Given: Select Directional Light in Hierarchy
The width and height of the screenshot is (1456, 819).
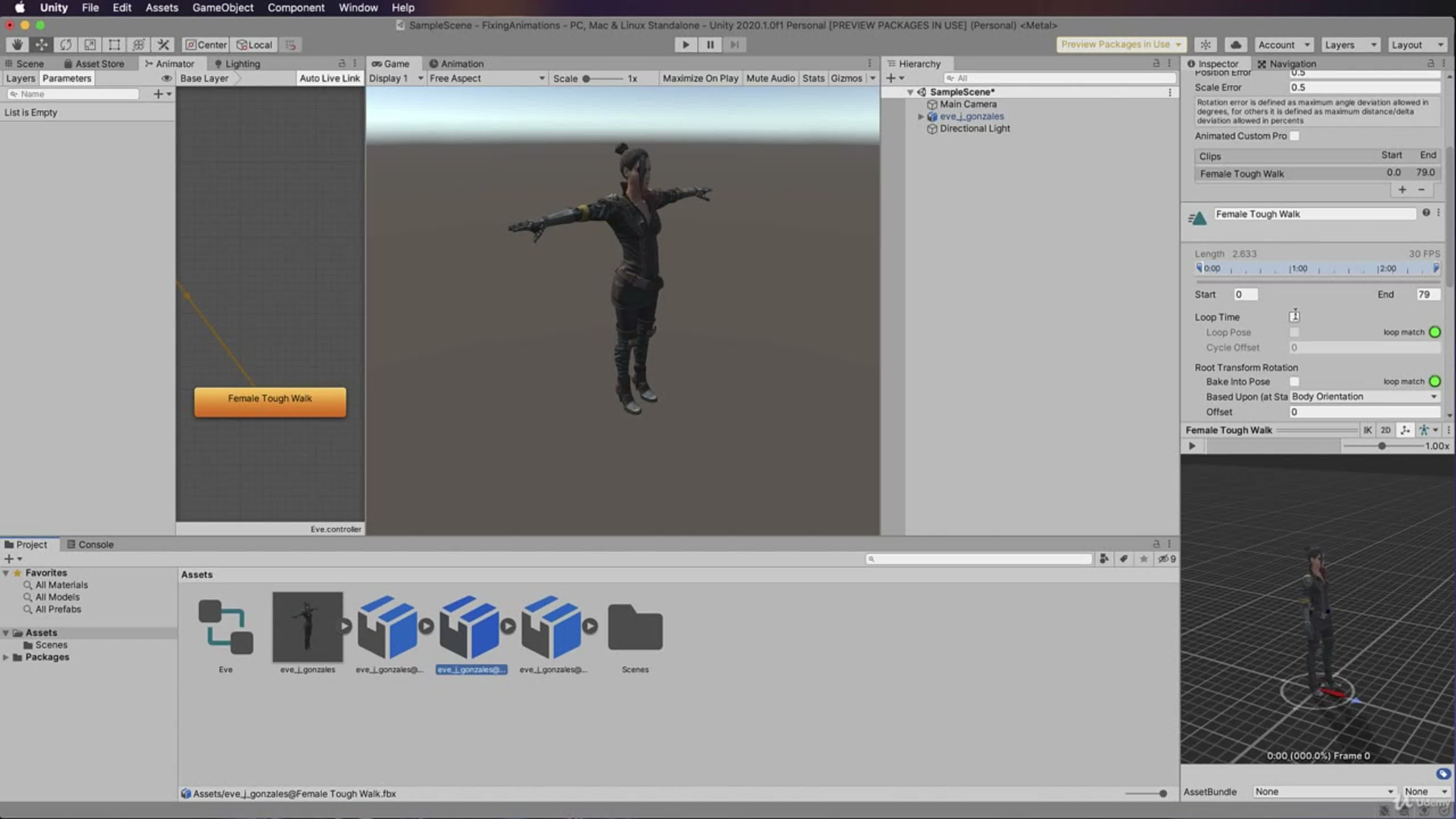Looking at the screenshot, I should coord(974,128).
